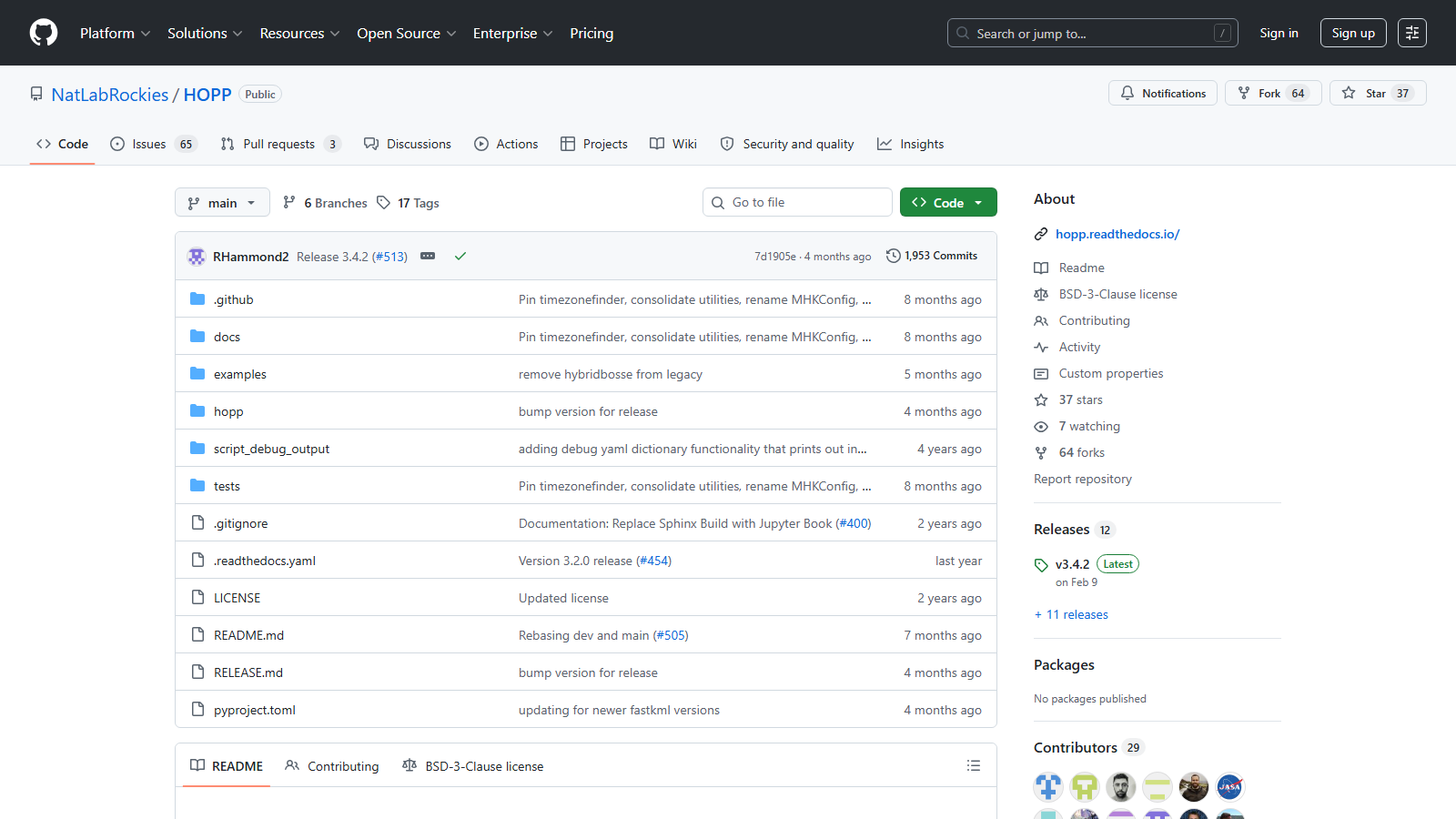Open the Security and quality tab

(x=787, y=144)
